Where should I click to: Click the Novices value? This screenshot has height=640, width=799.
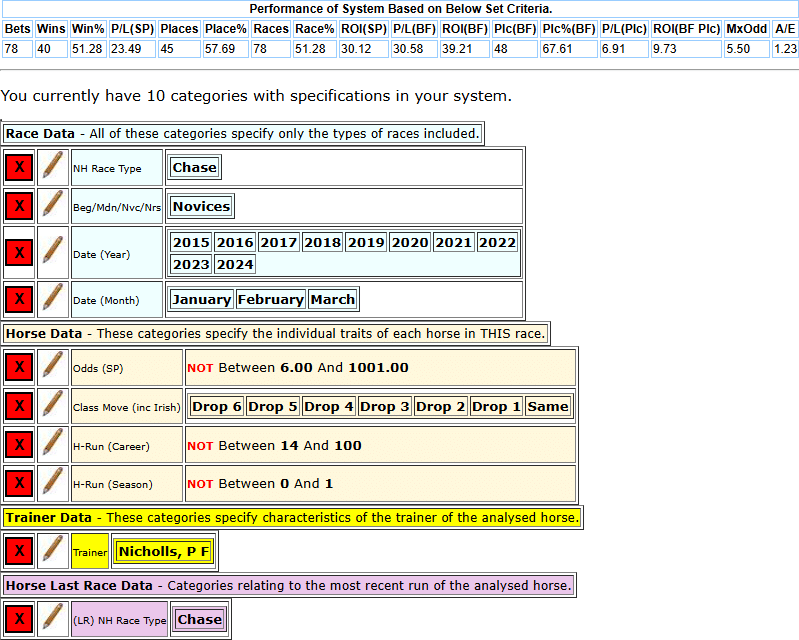point(201,206)
